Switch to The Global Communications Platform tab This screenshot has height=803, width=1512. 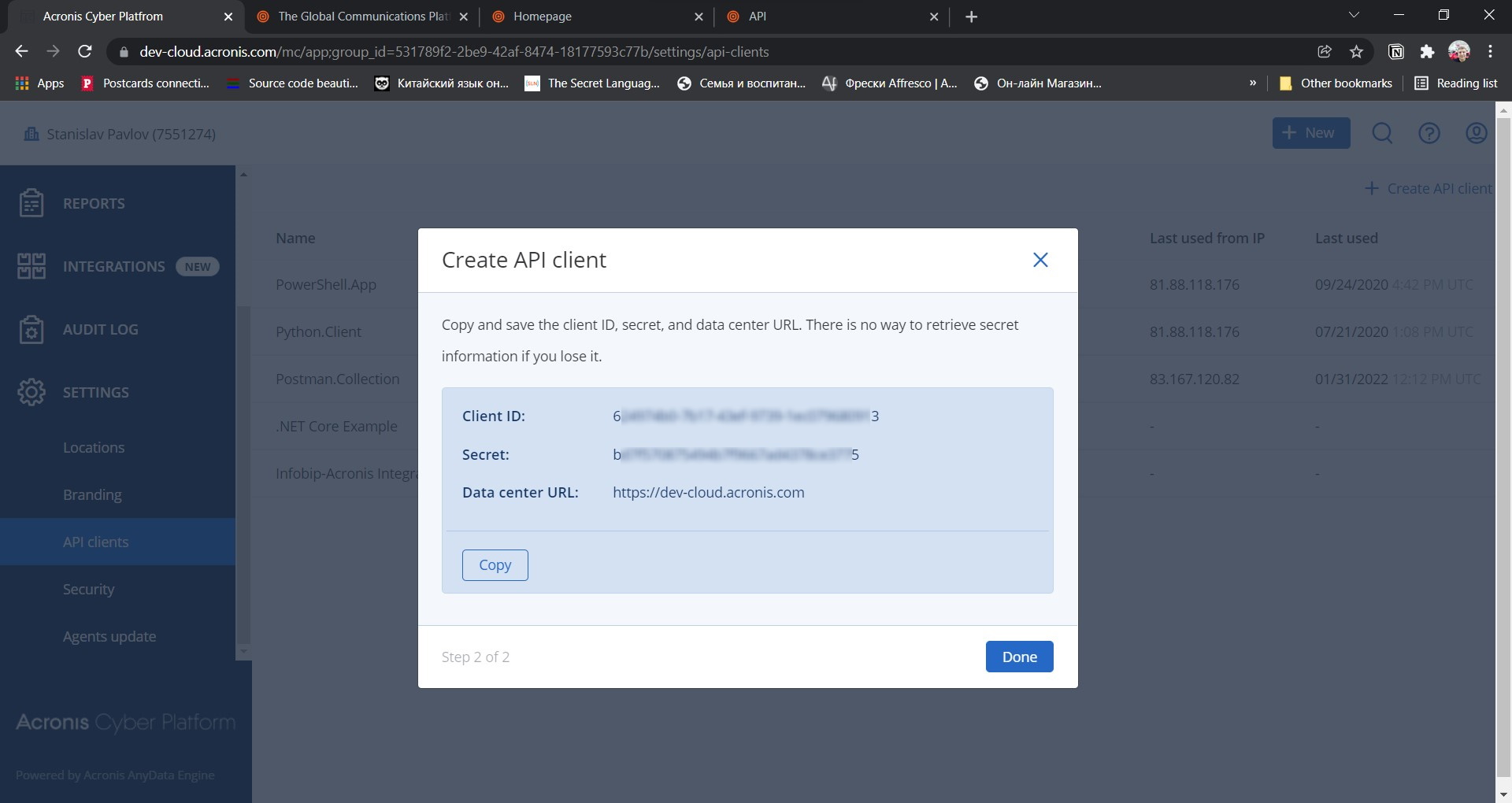364,16
